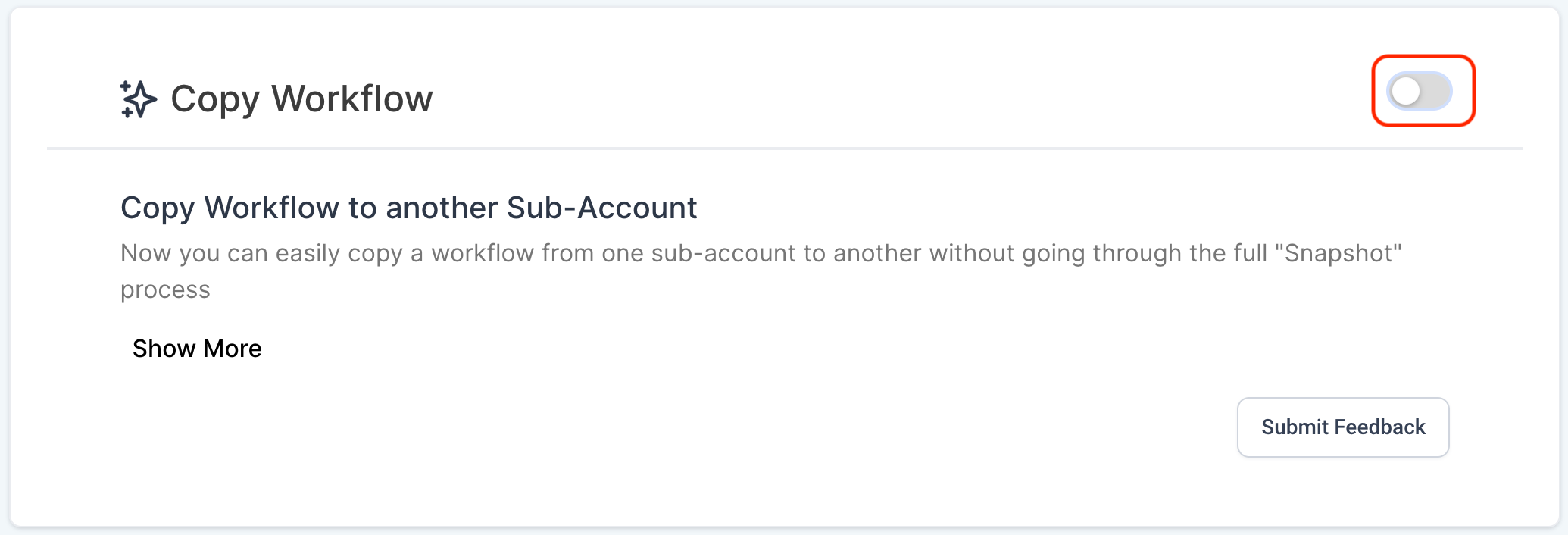Click the large four-point star in sparkle icon
Screen dimensions: 1568x535
pos(141,99)
